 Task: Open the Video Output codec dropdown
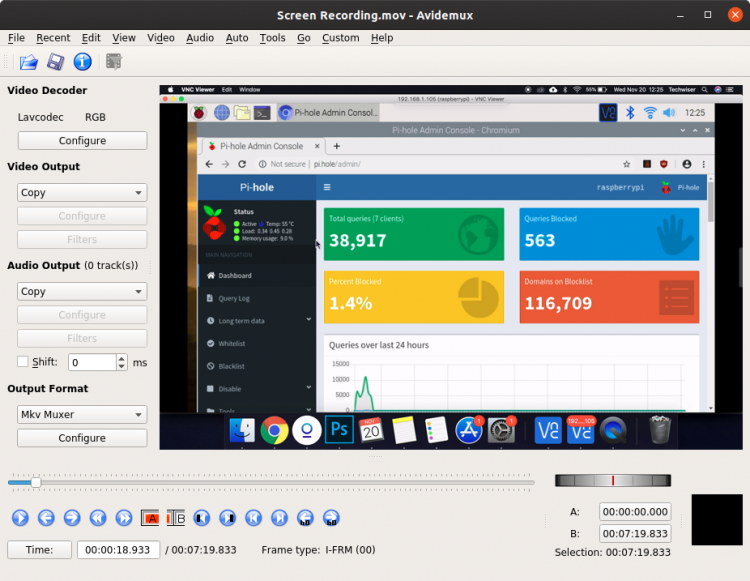tap(82, 193)
